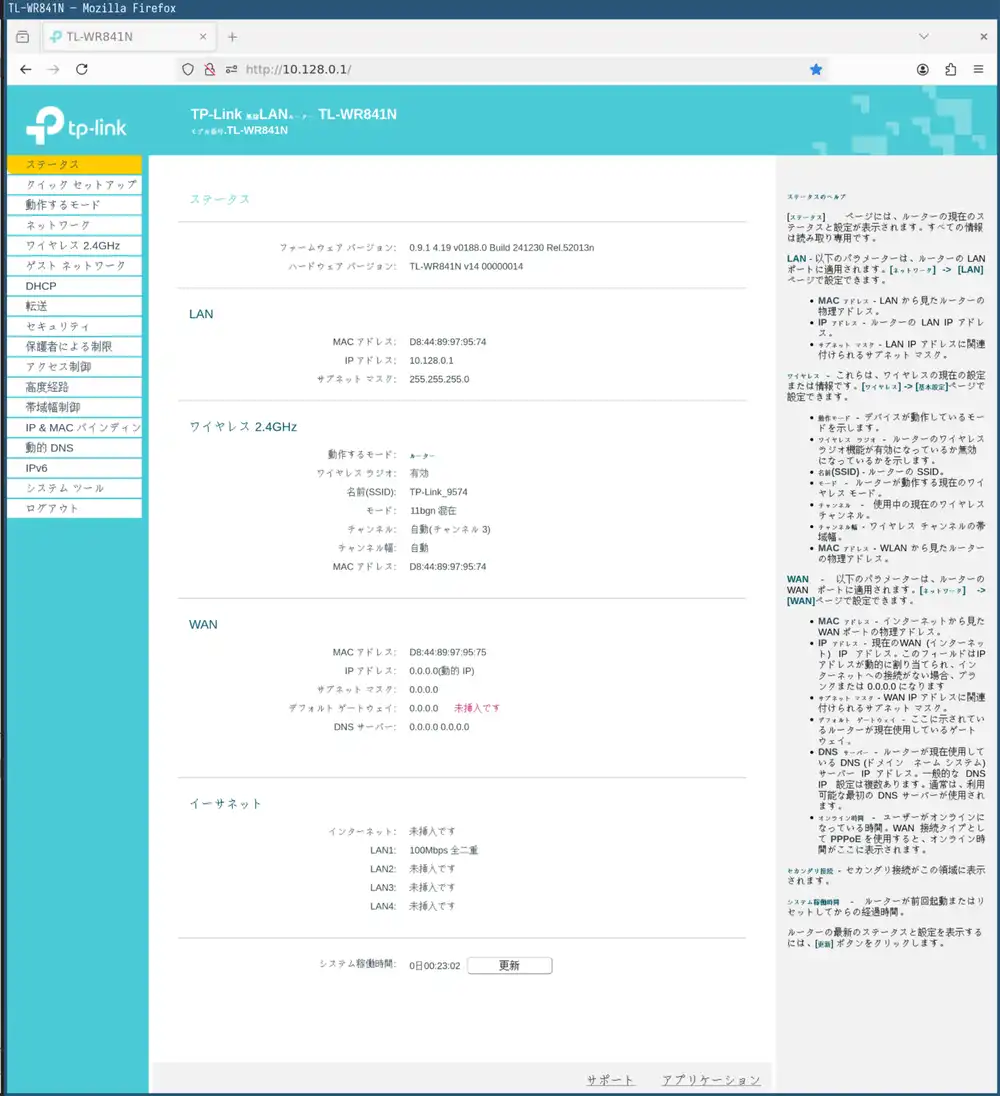
Task: Click the tp-link logo
Action: coord(76,125)
